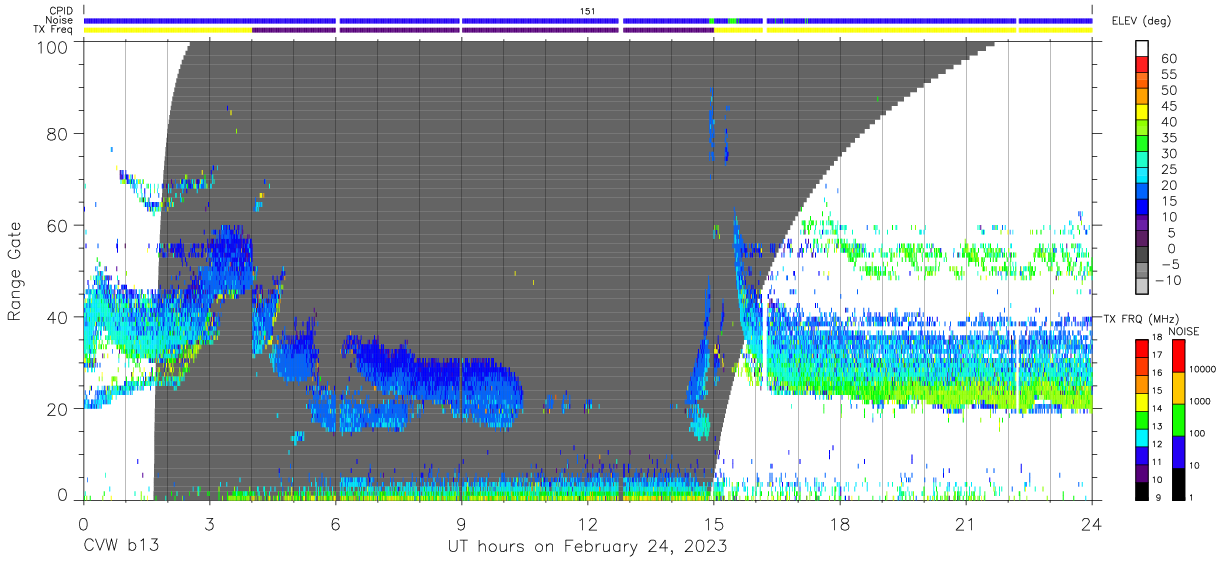Click the NOISE scale value '1000'
Image resolution: width=1228 pixels, height=567 pixels.
click(x=1200, y=402)
